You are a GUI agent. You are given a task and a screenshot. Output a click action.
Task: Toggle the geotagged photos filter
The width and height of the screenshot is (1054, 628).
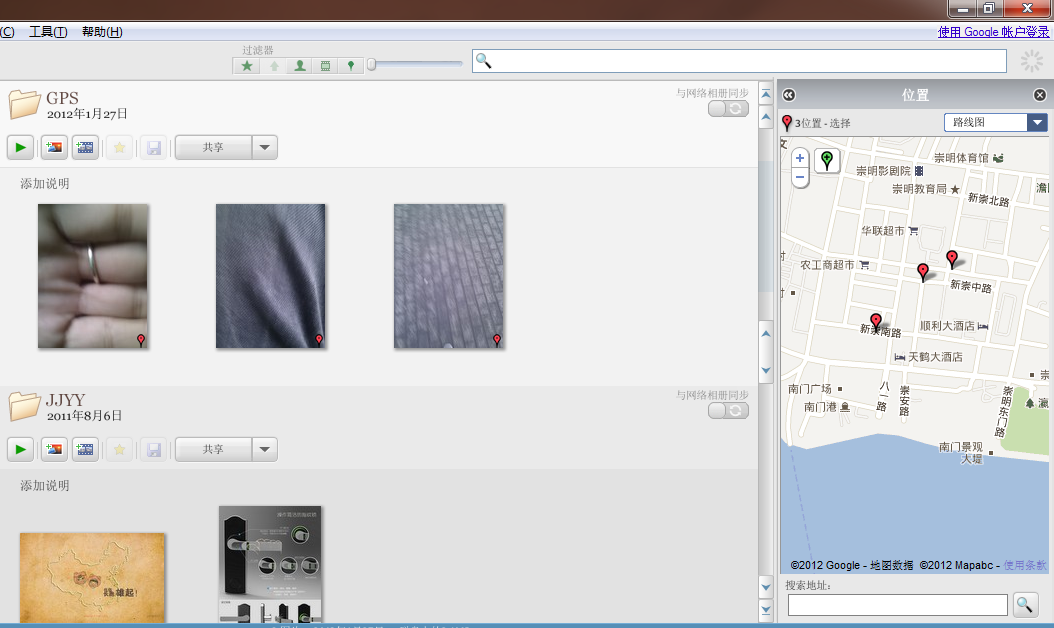(x=351, y=66)
